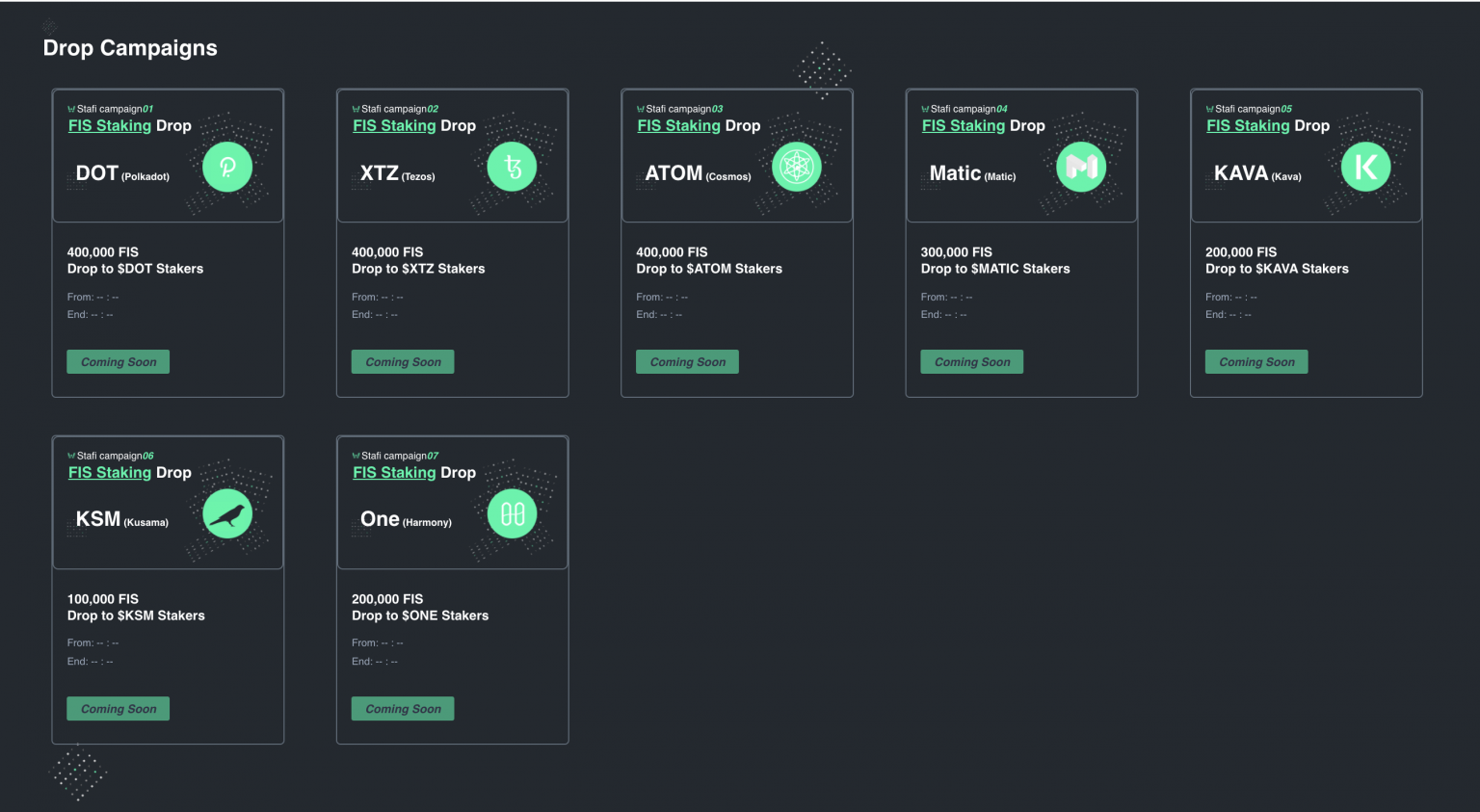Open the FIS Staking link in the XTZ card
Screen dimensions: 1480x812
(394, 125)
